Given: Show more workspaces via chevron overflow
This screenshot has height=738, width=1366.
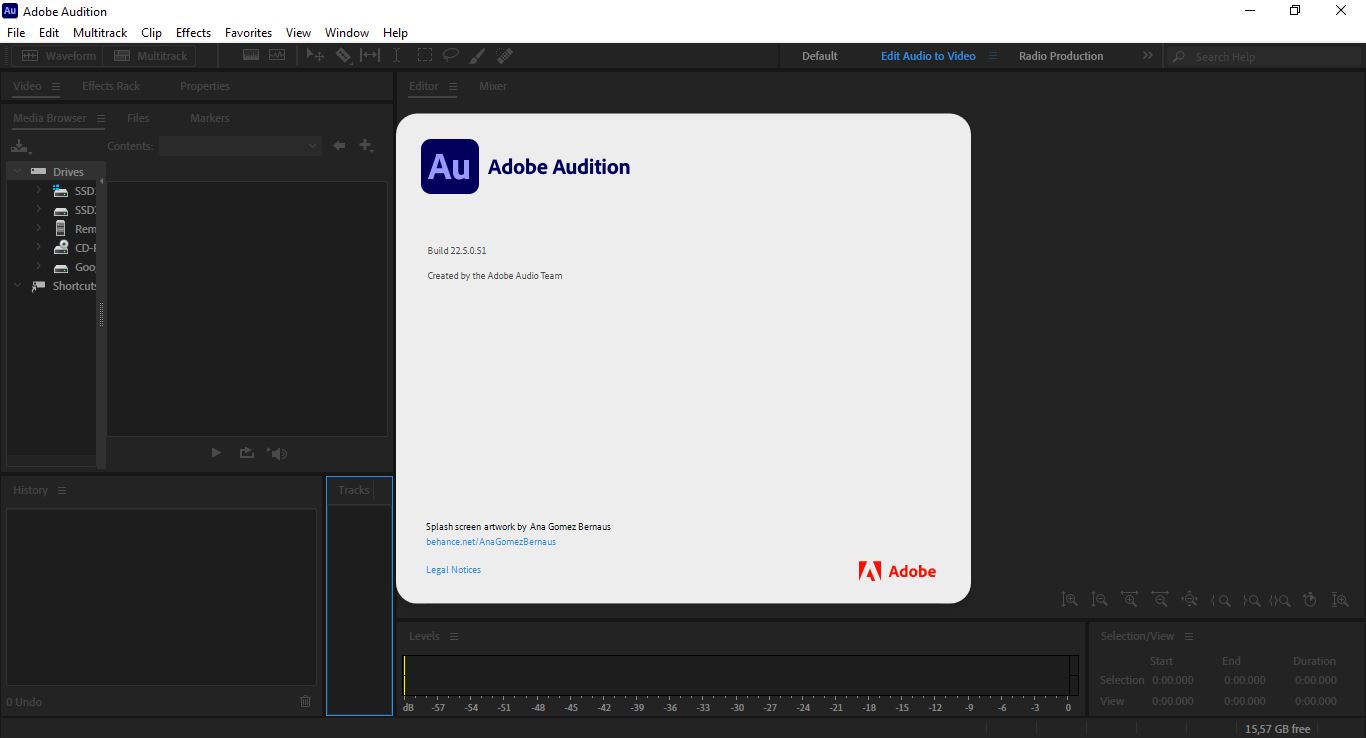Looking at the screenshot, I should point(1147,56).
